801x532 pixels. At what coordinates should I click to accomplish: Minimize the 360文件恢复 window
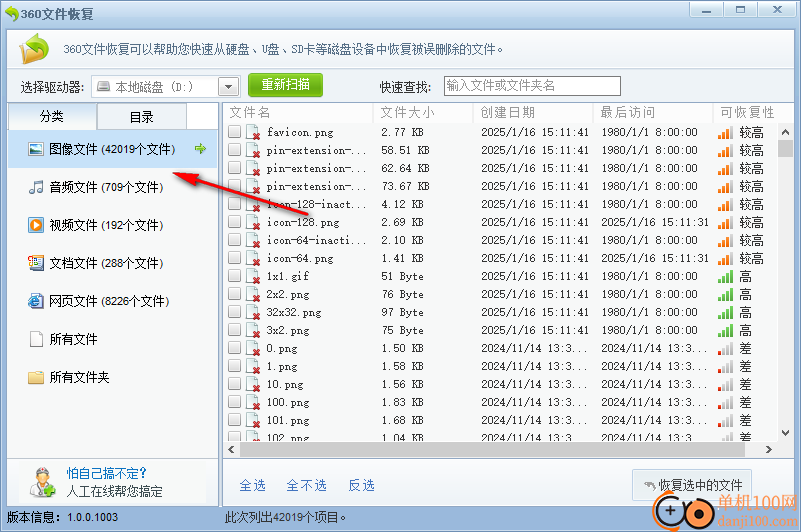click(706, 10)
